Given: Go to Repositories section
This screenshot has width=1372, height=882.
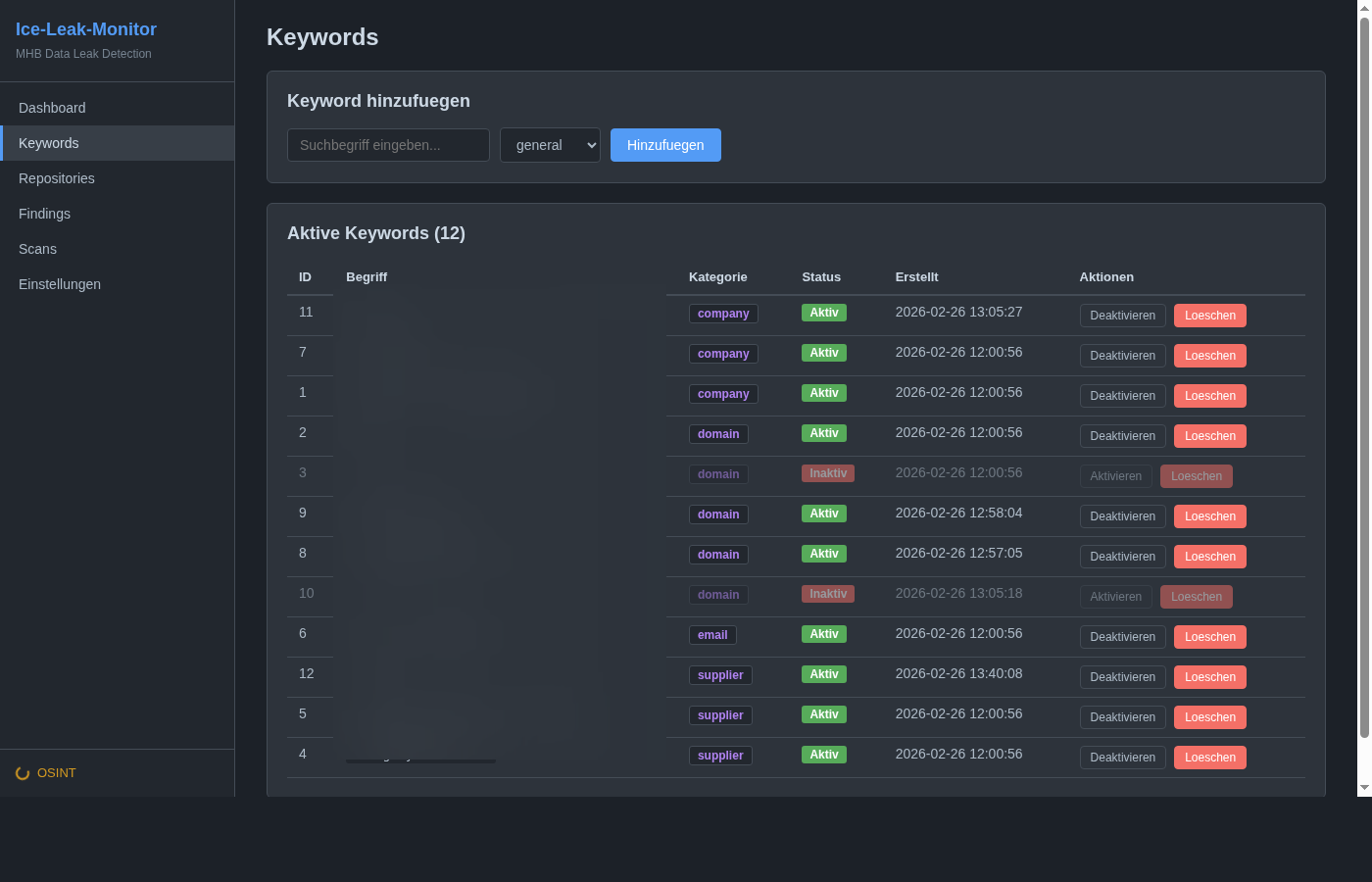Looking at the screenshot, I should coord(118,178).
